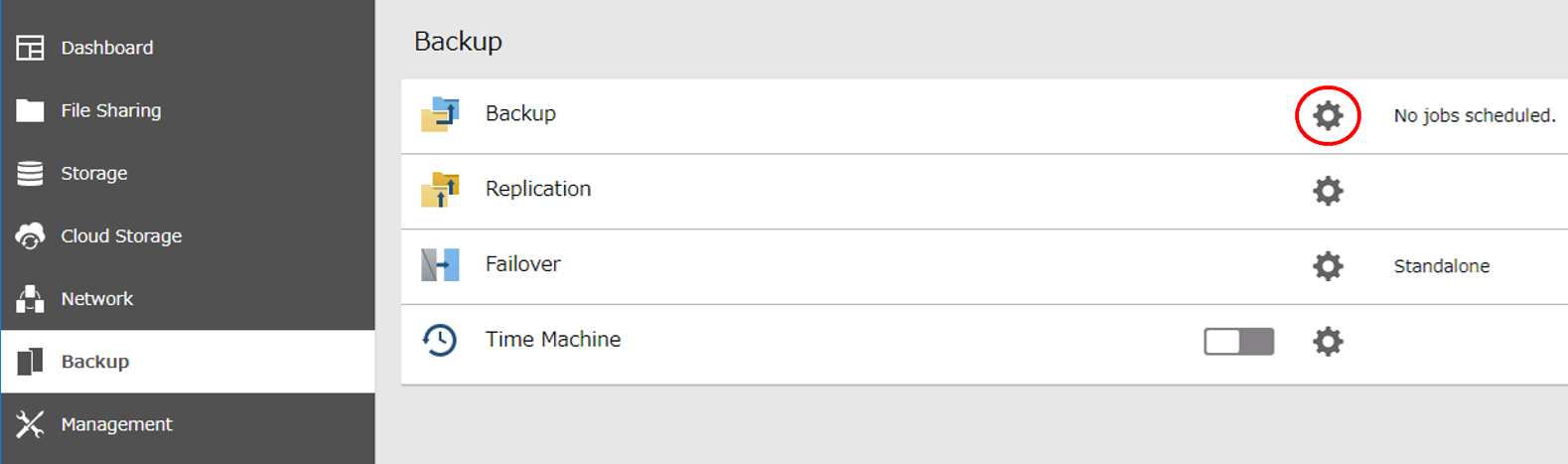Click the Time Machine clock icon

click(440, 340)
